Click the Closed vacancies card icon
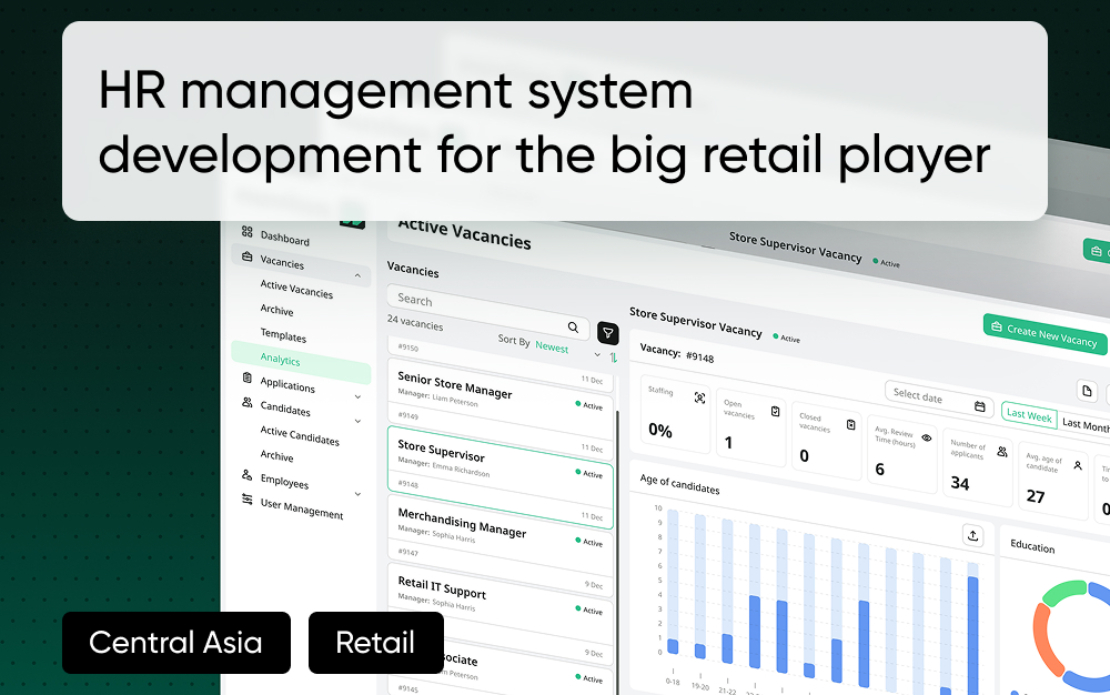 point(851,425)
